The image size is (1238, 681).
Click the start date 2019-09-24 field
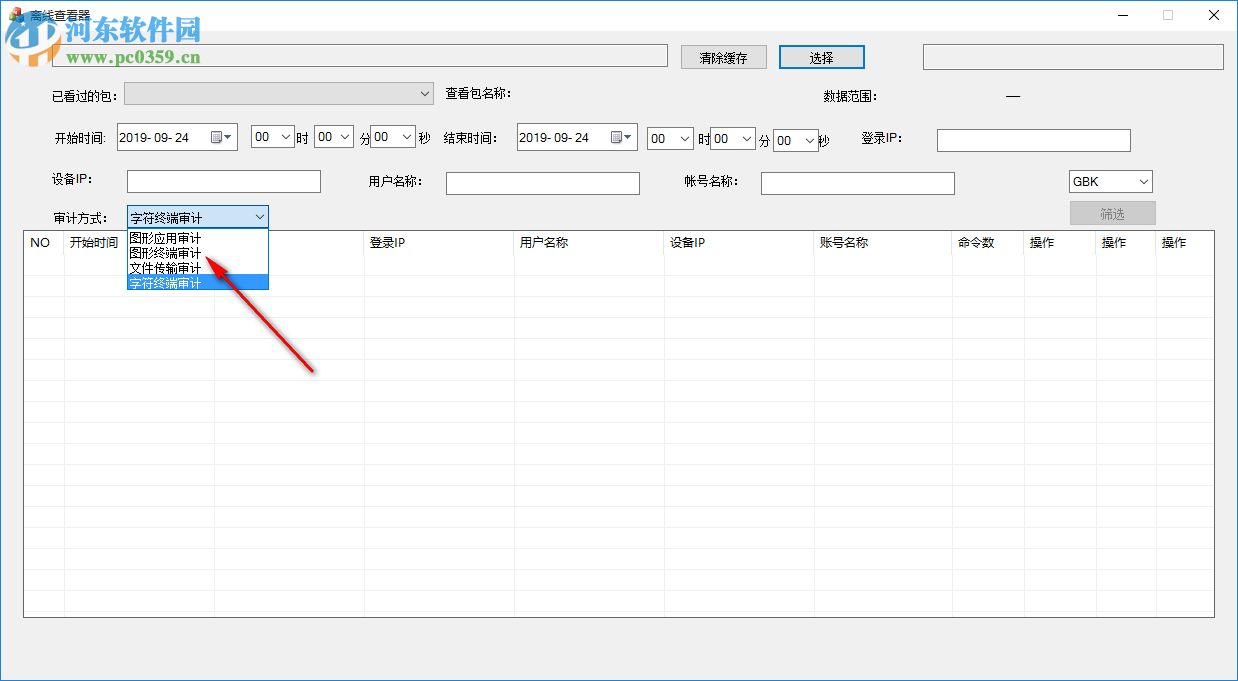pyautogui.click(x=177, y=138)
